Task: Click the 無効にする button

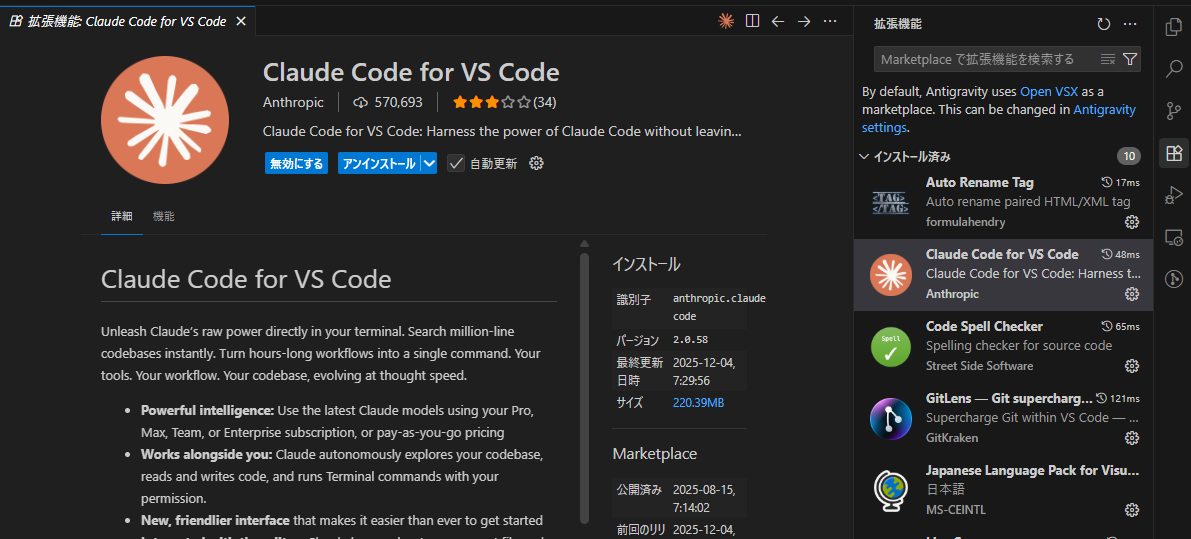Action: coord(296,163)
